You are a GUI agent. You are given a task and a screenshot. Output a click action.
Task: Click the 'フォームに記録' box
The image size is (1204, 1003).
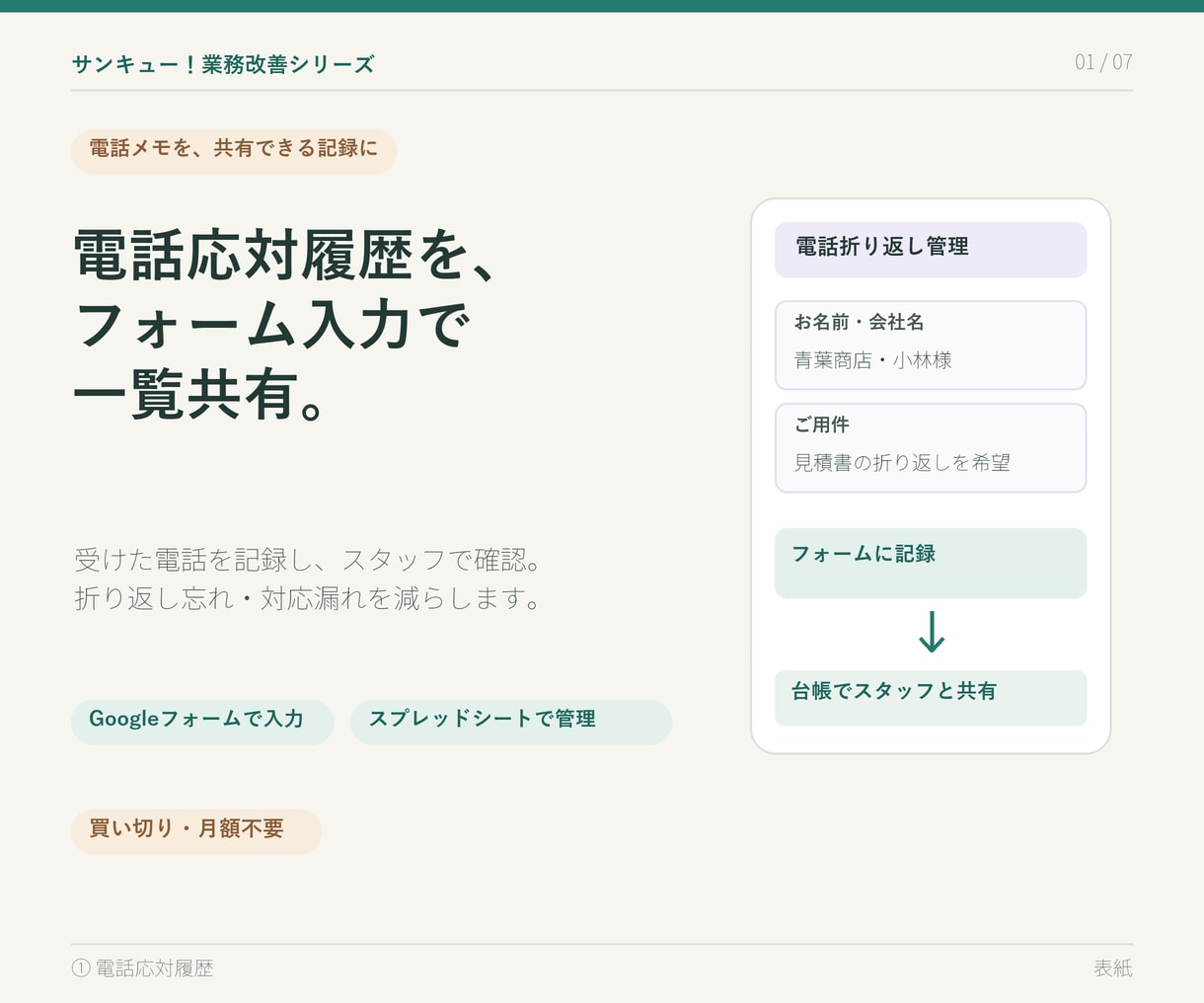[x=931, y=564]
